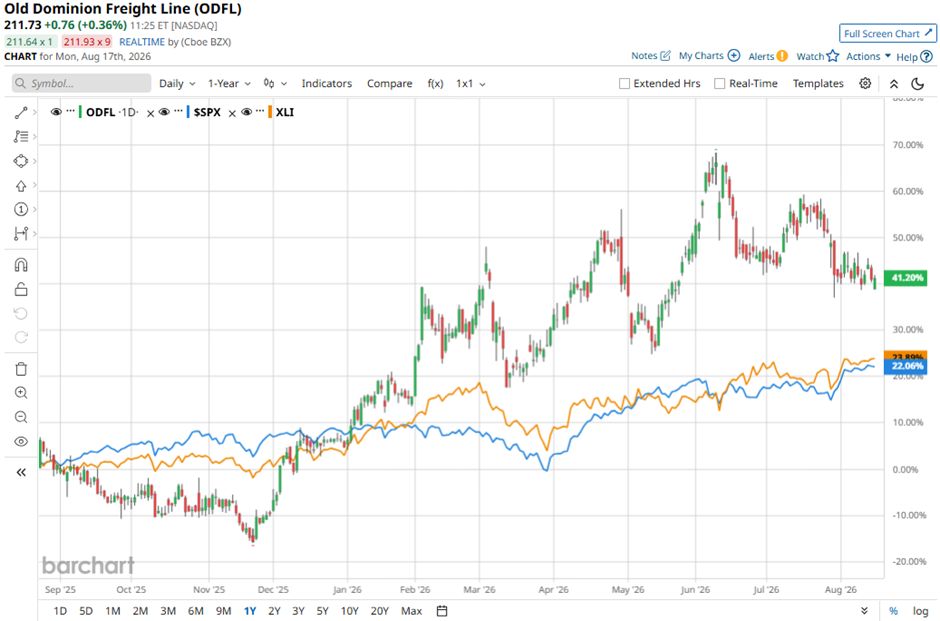940x621 pixels.
Task: Open Help question mark icon
Action: click(926, 56)
